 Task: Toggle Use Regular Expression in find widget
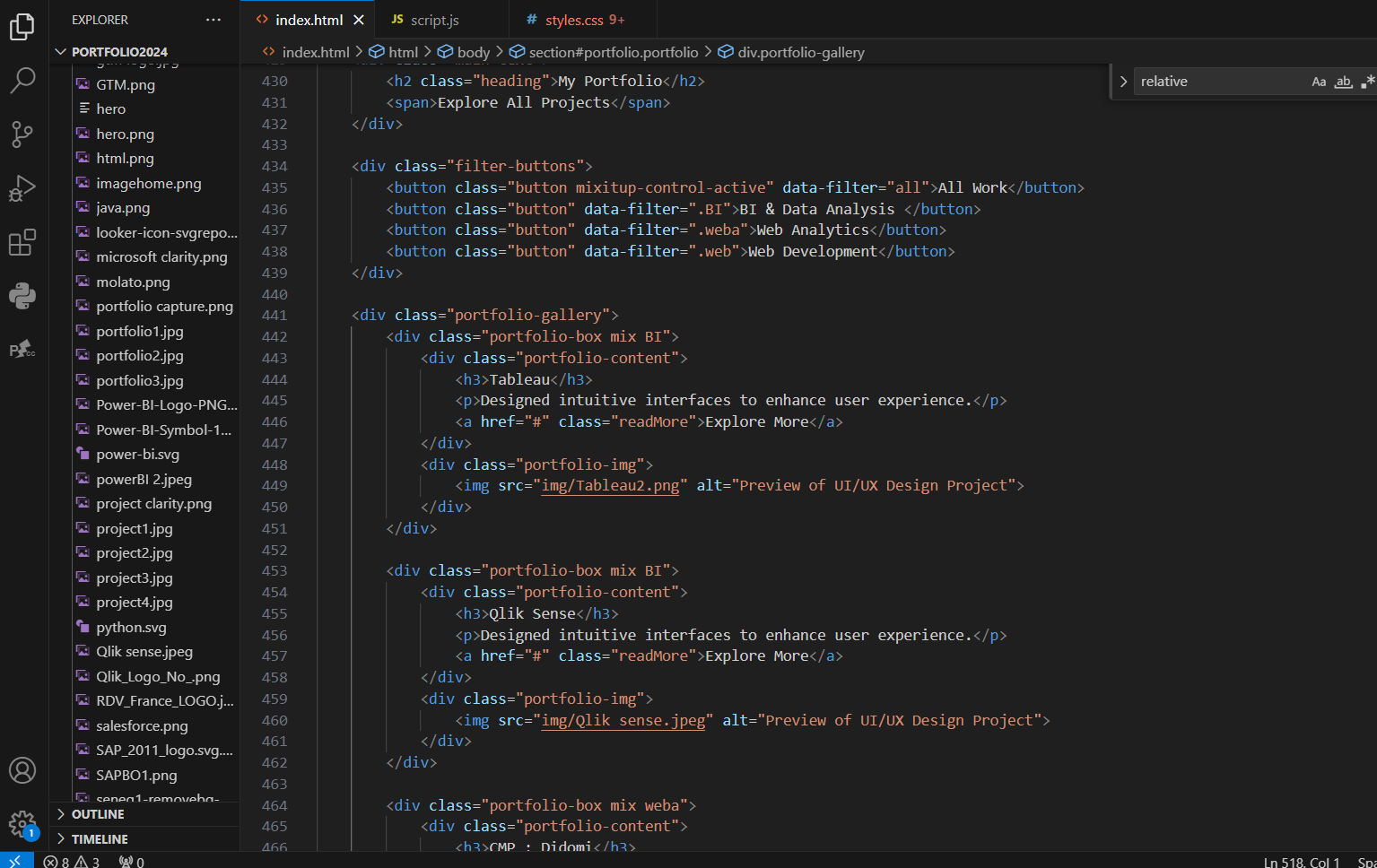(1367, 82)
